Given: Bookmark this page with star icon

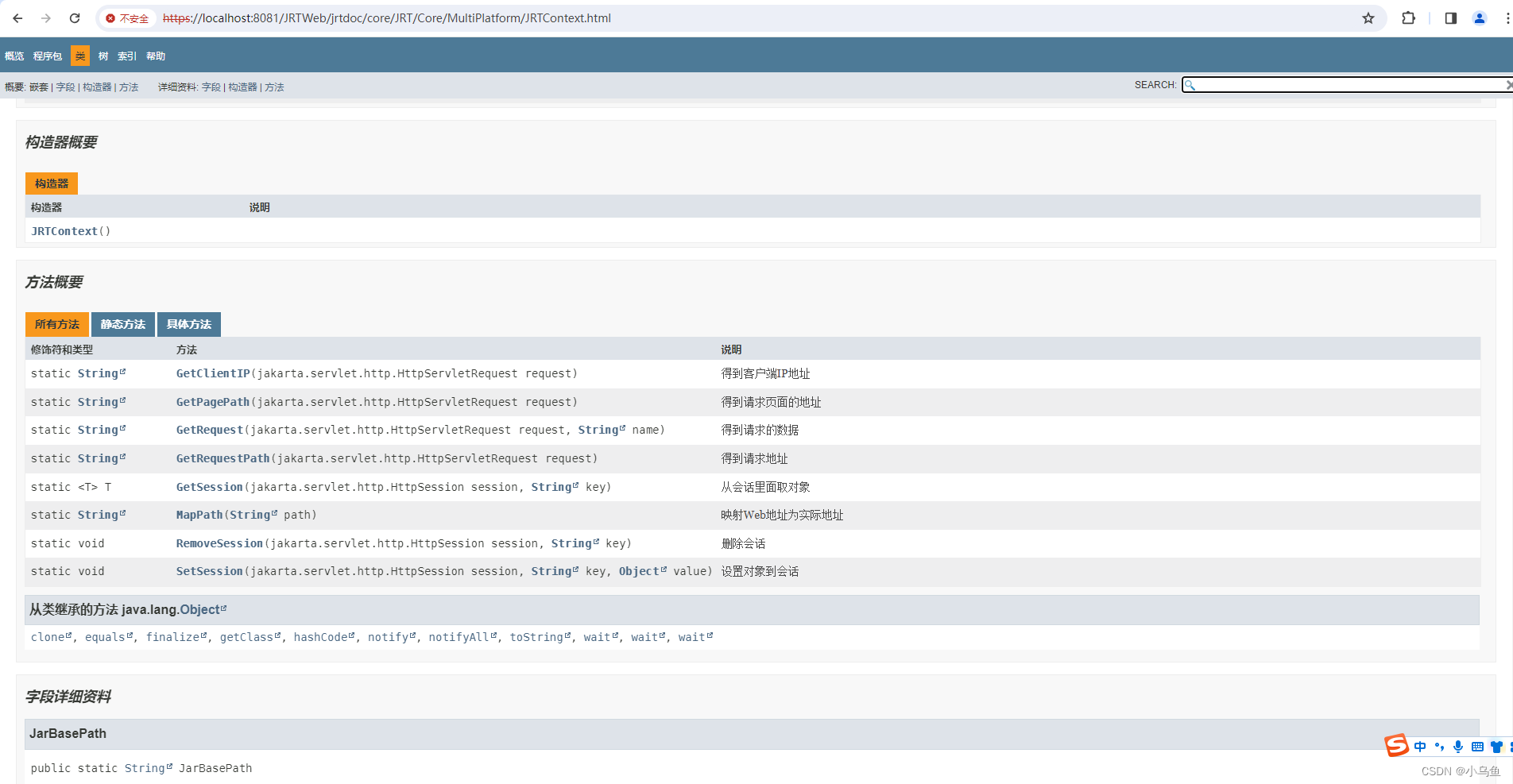Looking at the screenshot, I should [1368, 18].
